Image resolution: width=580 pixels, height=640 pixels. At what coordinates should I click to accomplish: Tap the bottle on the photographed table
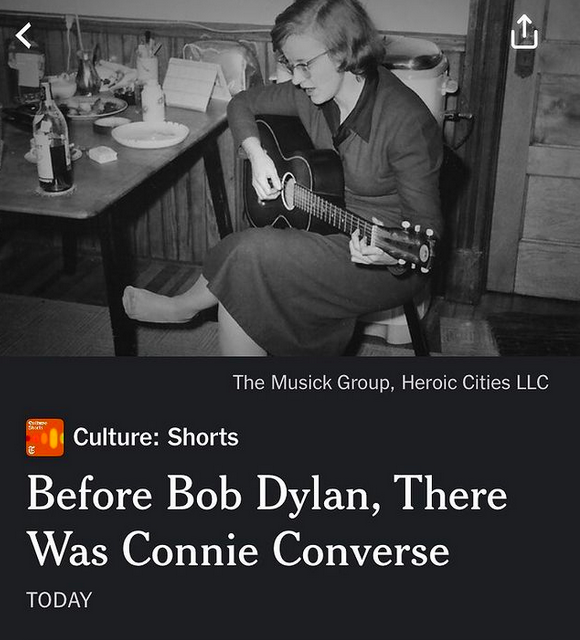(x=52, y=139)
